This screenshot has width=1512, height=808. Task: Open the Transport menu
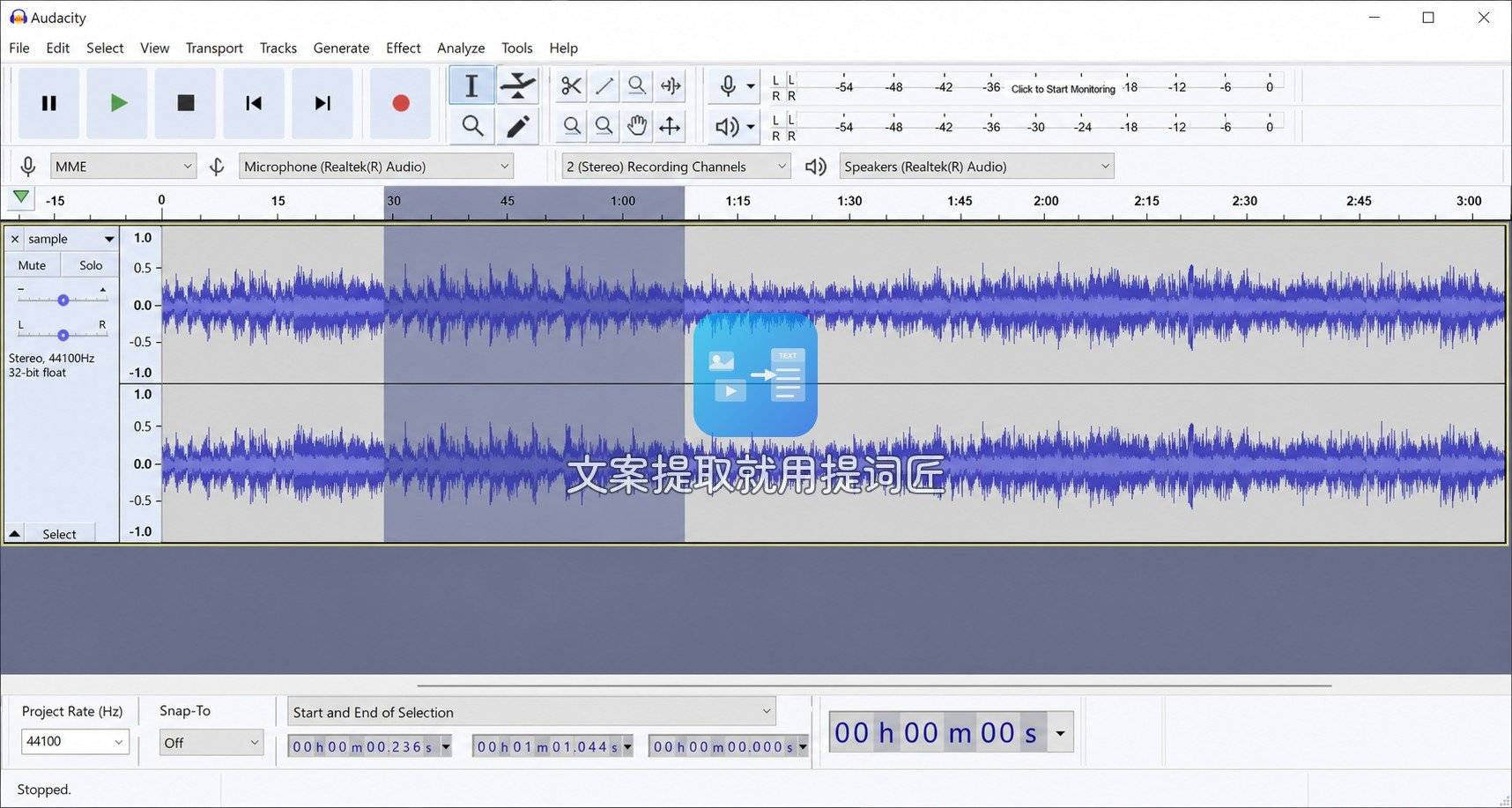pos(214,48)
